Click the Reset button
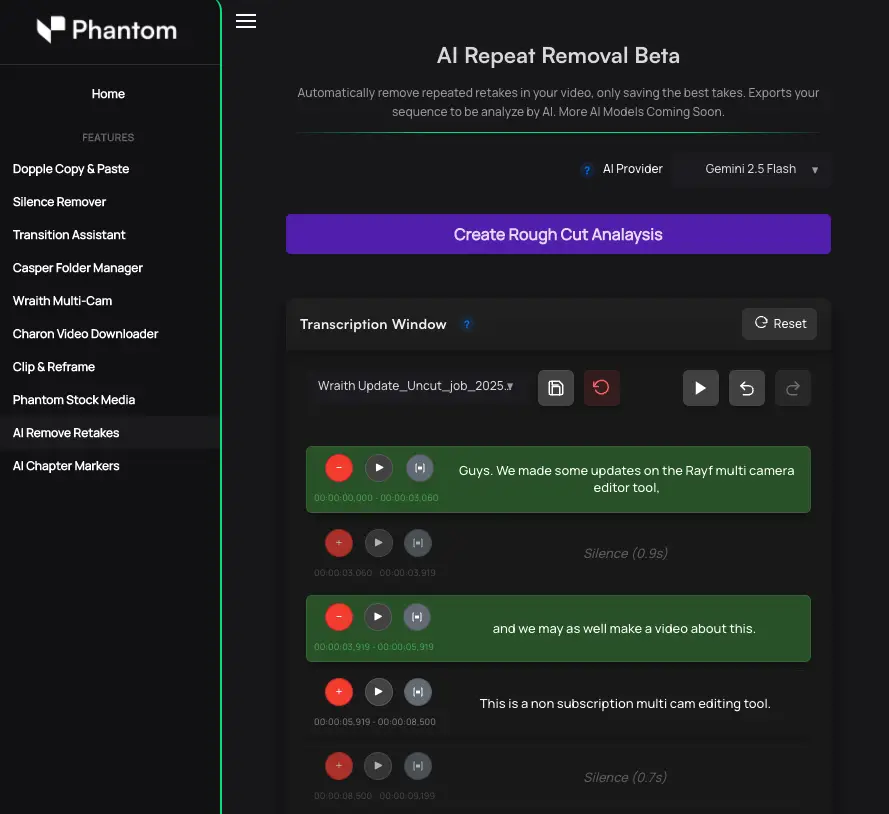 pos(779,324)
